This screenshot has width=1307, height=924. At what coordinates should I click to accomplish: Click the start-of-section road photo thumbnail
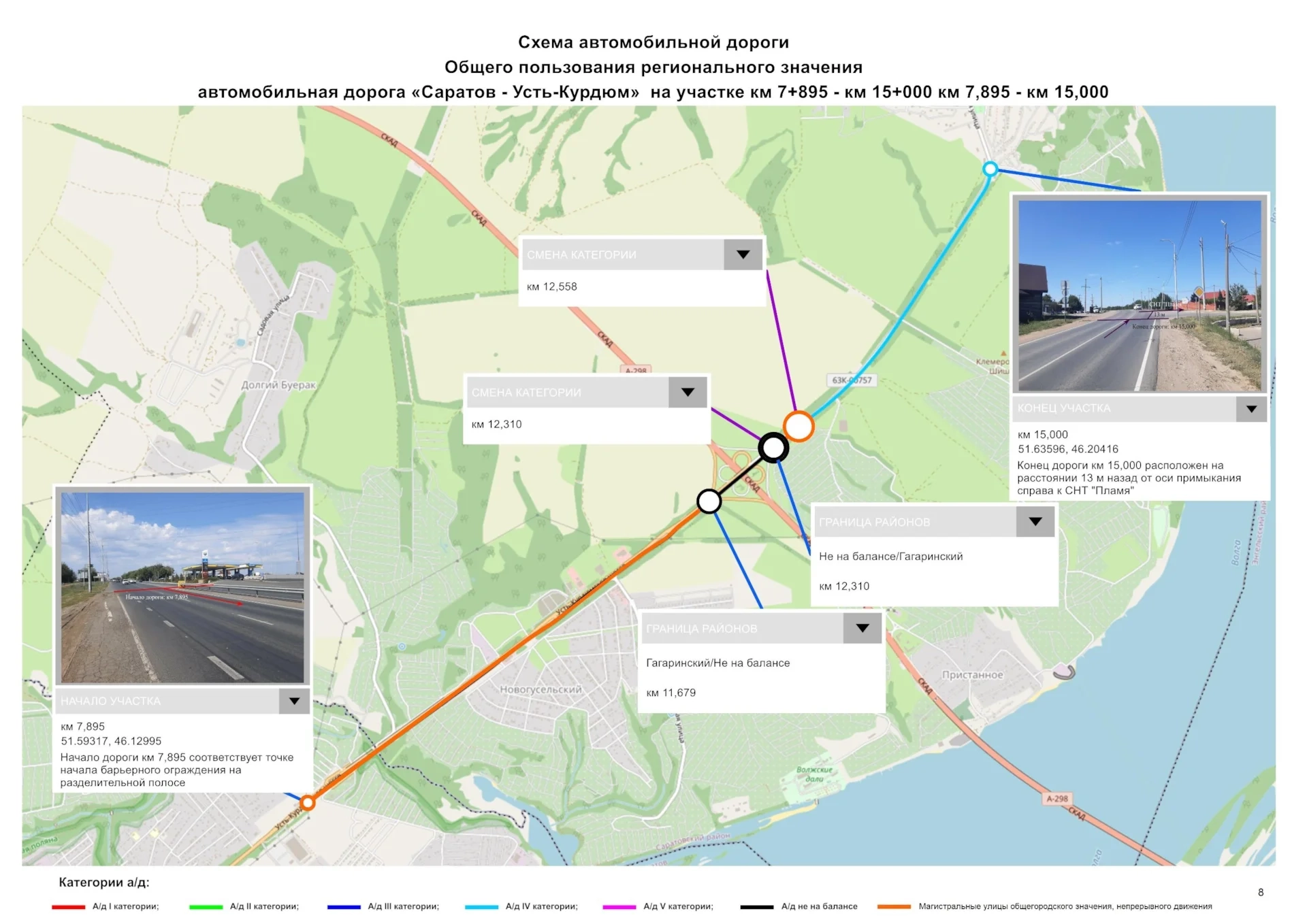[182, 587]
